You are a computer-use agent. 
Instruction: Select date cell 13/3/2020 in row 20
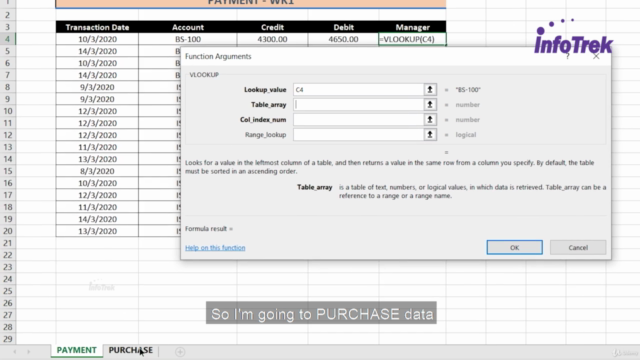click(97, 231)
